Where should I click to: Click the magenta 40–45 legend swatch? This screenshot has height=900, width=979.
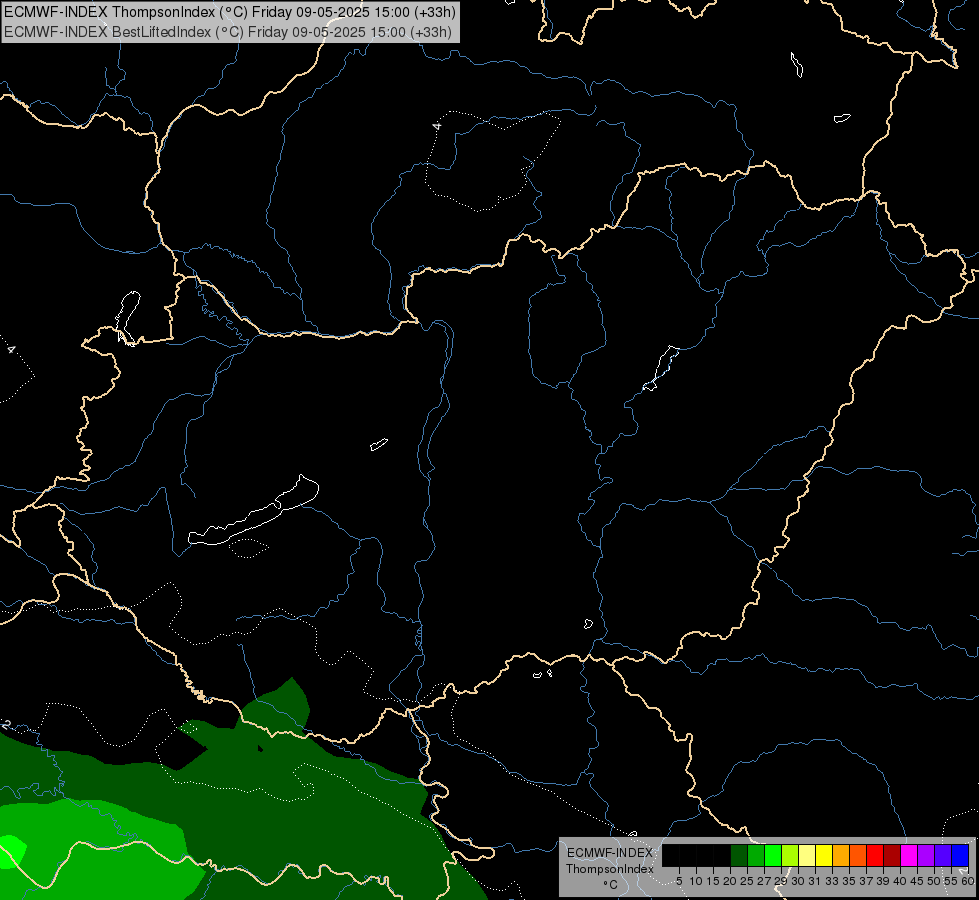(x=909, y=855)
